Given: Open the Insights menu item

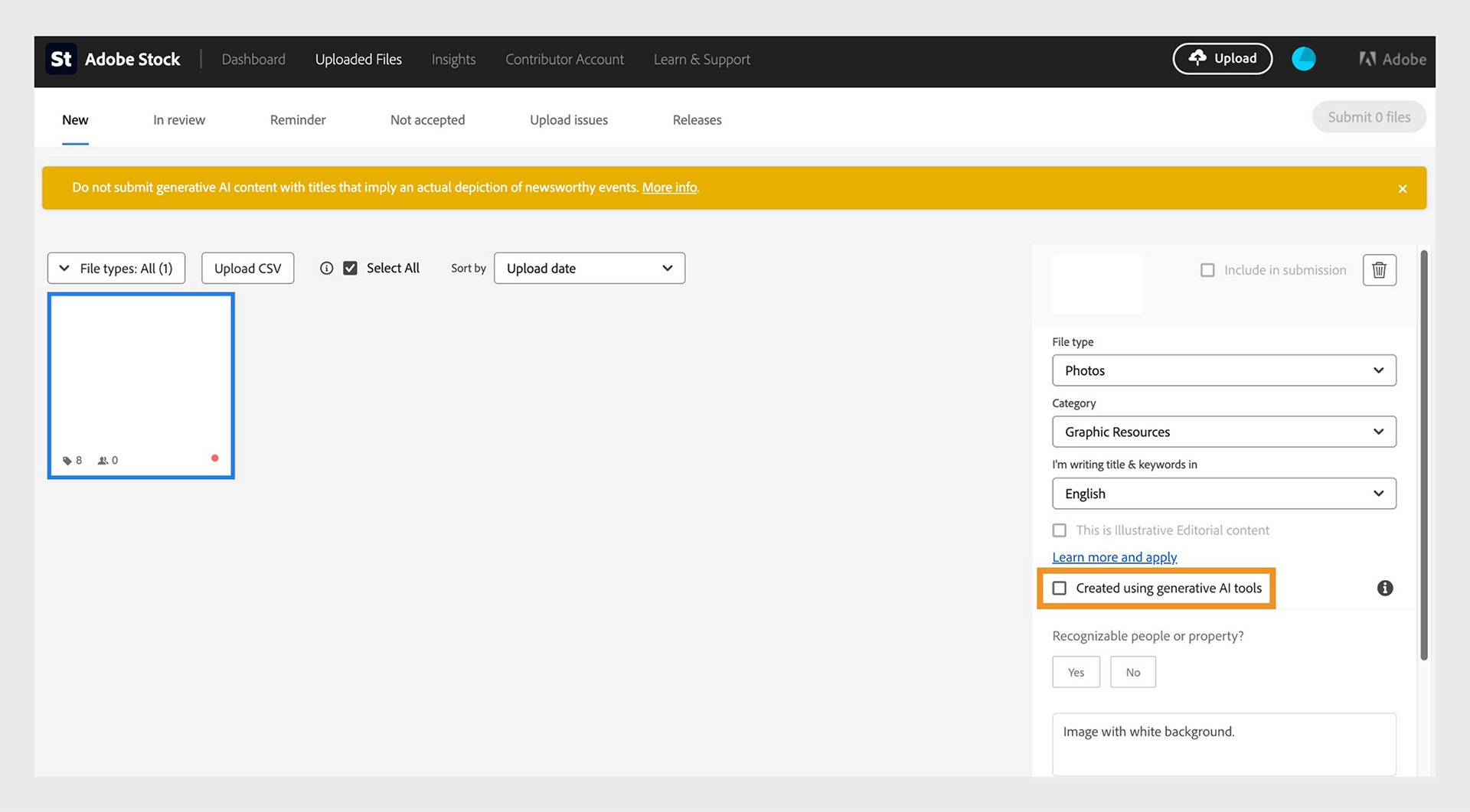Looking at the screenshot, I should coord(453,60).
